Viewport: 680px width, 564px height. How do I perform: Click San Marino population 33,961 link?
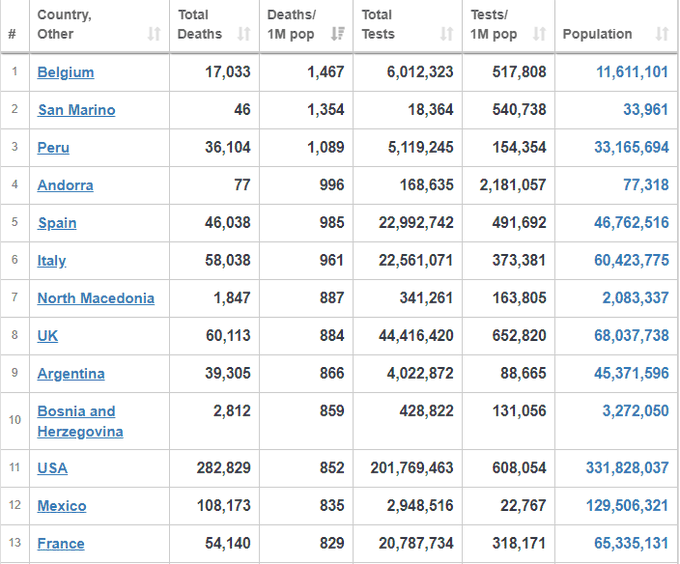(646, 110)
